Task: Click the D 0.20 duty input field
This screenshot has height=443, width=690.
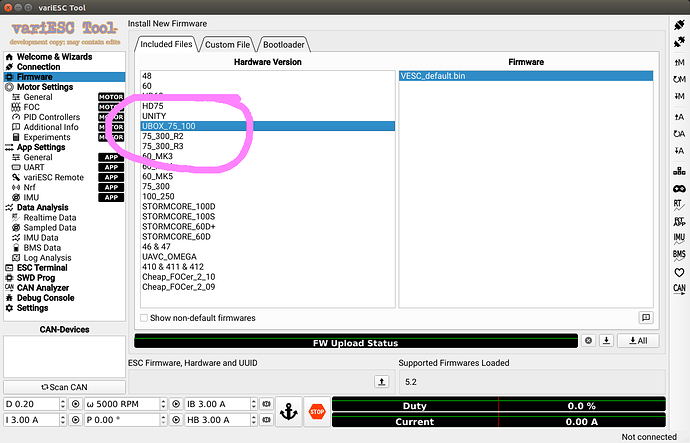Action: coord(31,404)
